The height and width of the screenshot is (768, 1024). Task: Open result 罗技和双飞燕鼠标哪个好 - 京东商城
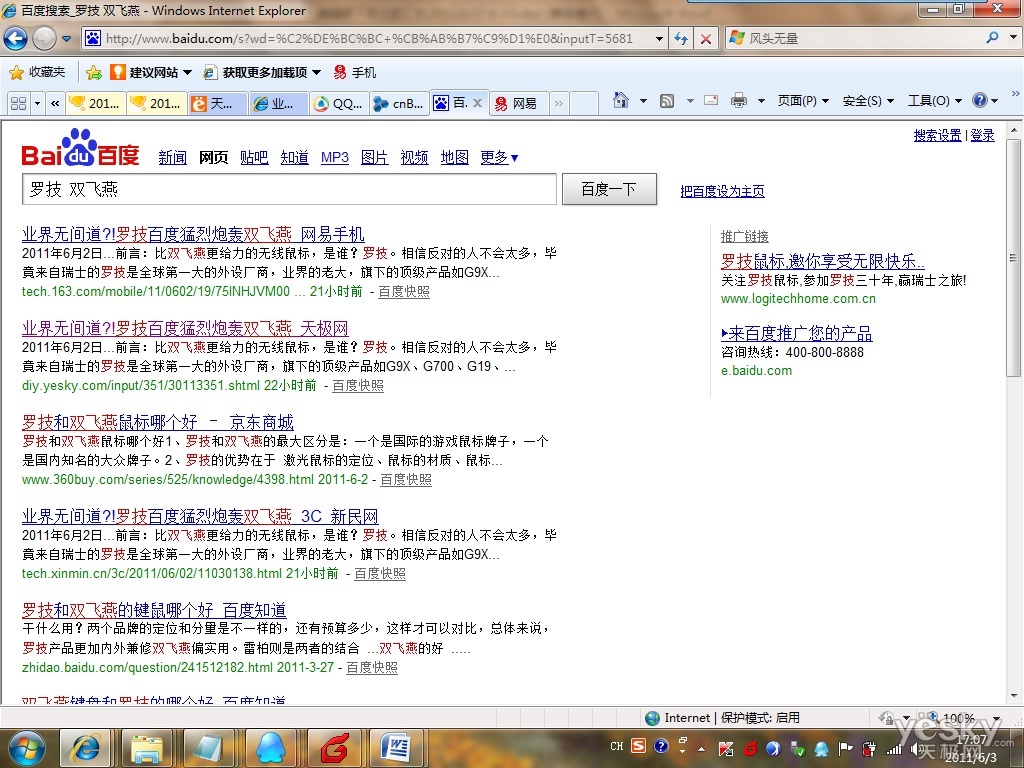coord(158,422)
